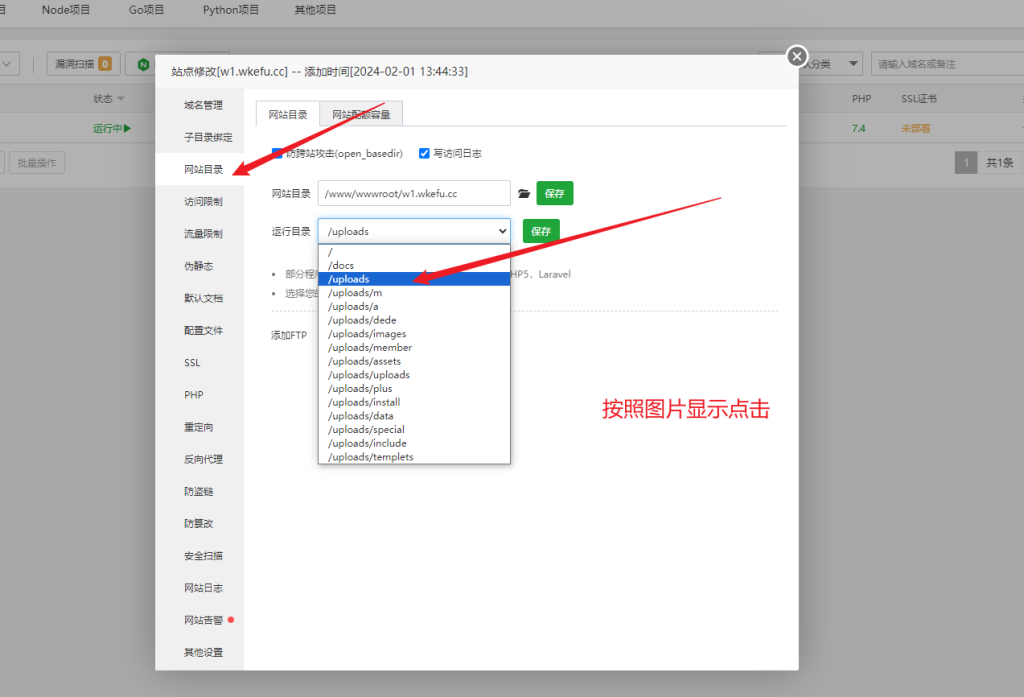Click the red alert dot by 网站告警

[x=231, y=620]
